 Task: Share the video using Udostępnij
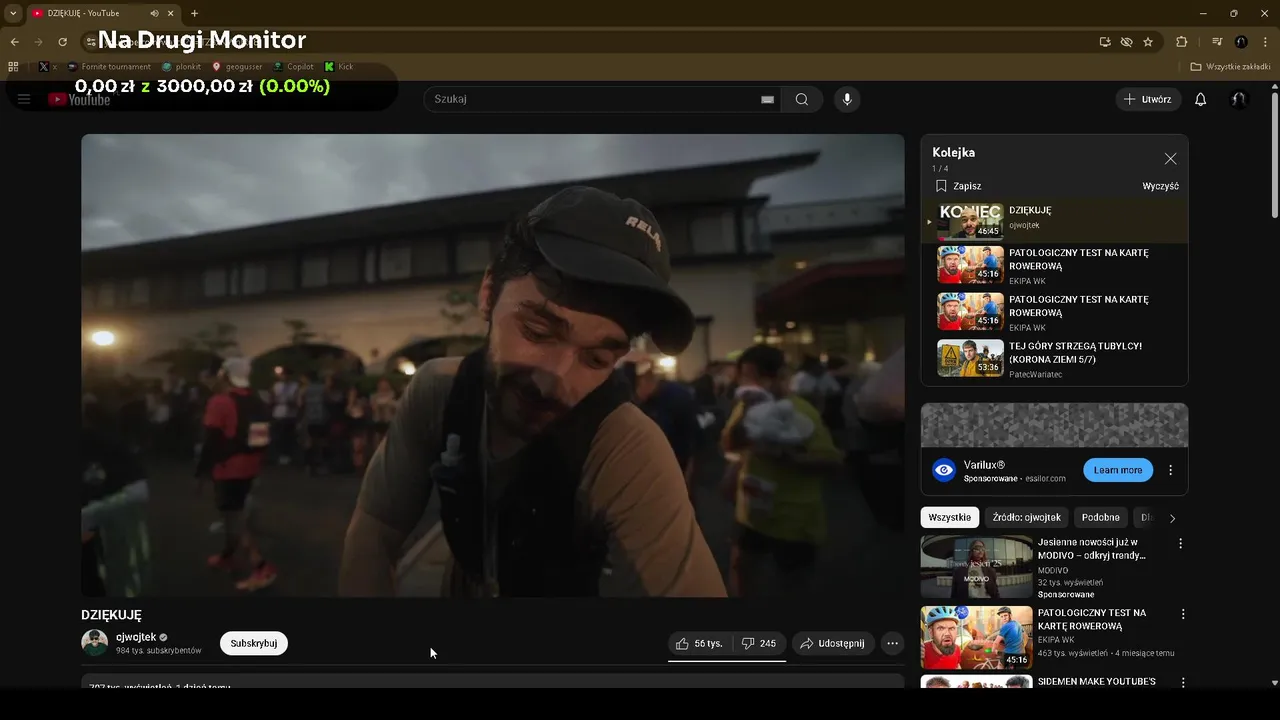coord(833,643)
